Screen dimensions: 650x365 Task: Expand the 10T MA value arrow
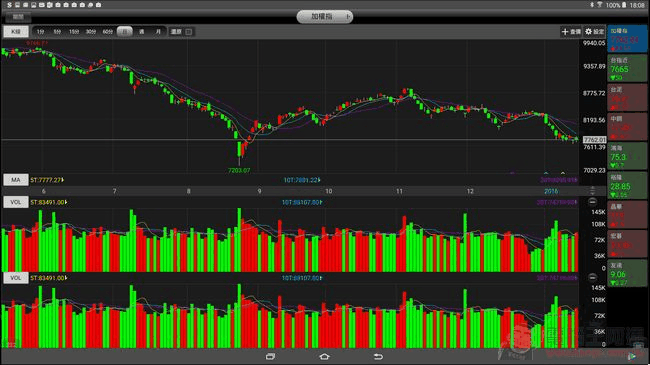point(319,180)
